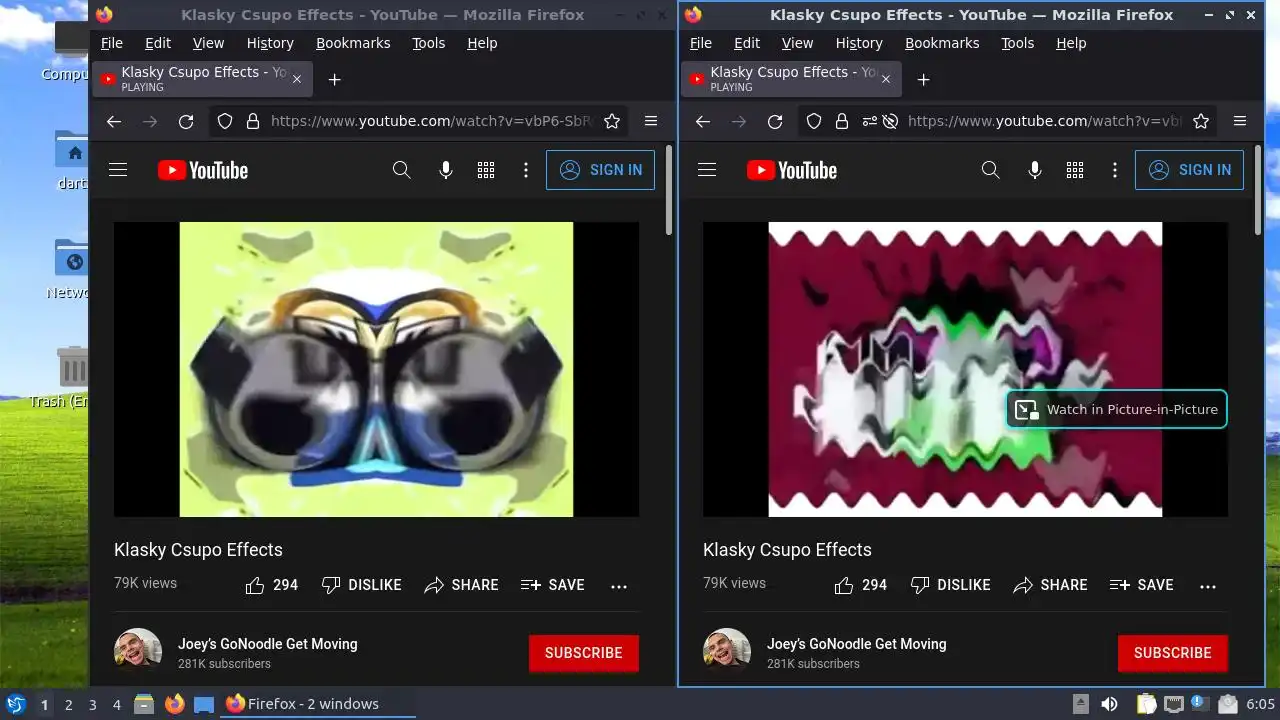Click Joey's GoNoodle channel avatar in left window
This screenshot has width=1280, height=720.
tap(138, 653)
